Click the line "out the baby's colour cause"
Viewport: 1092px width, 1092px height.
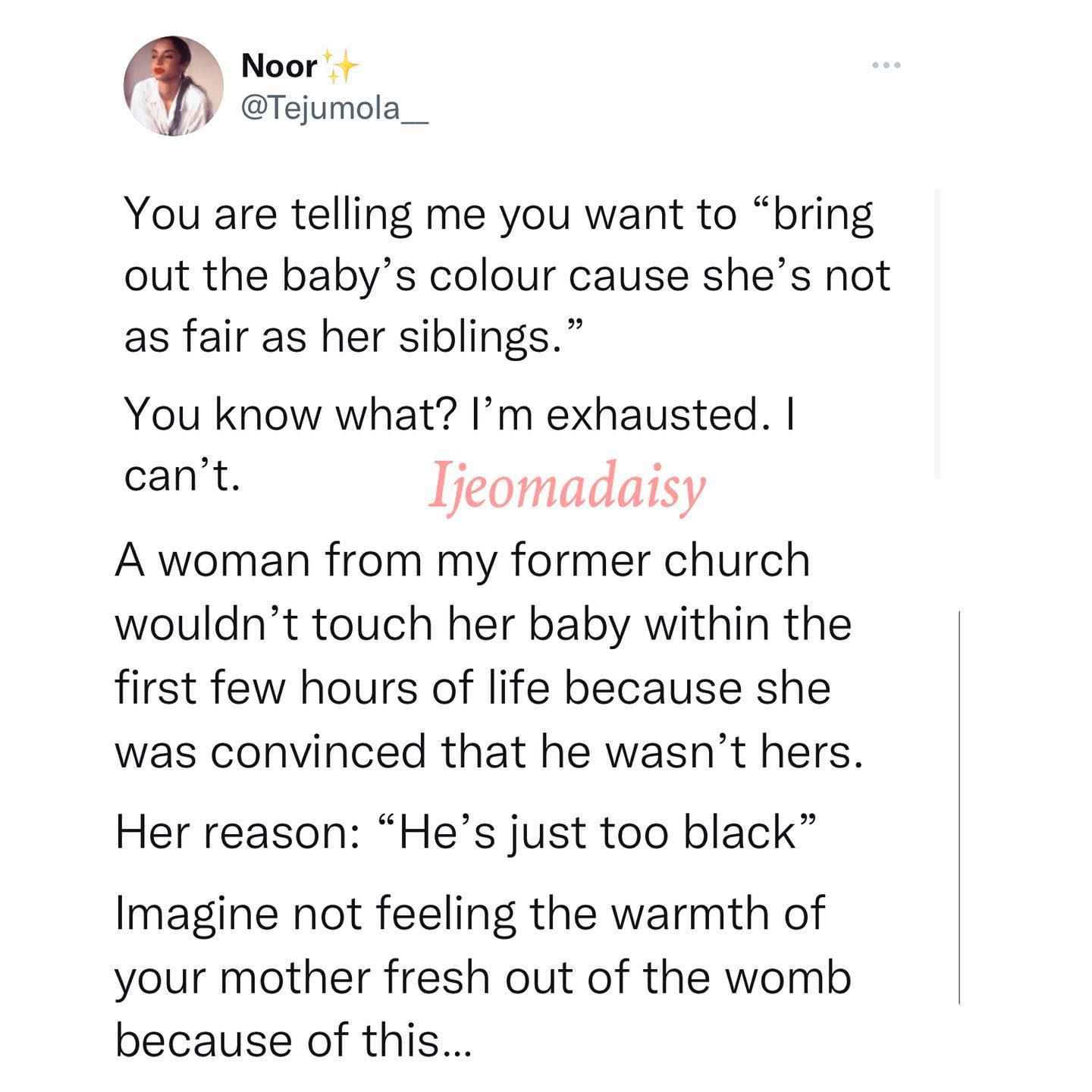[x=507, y=275]
